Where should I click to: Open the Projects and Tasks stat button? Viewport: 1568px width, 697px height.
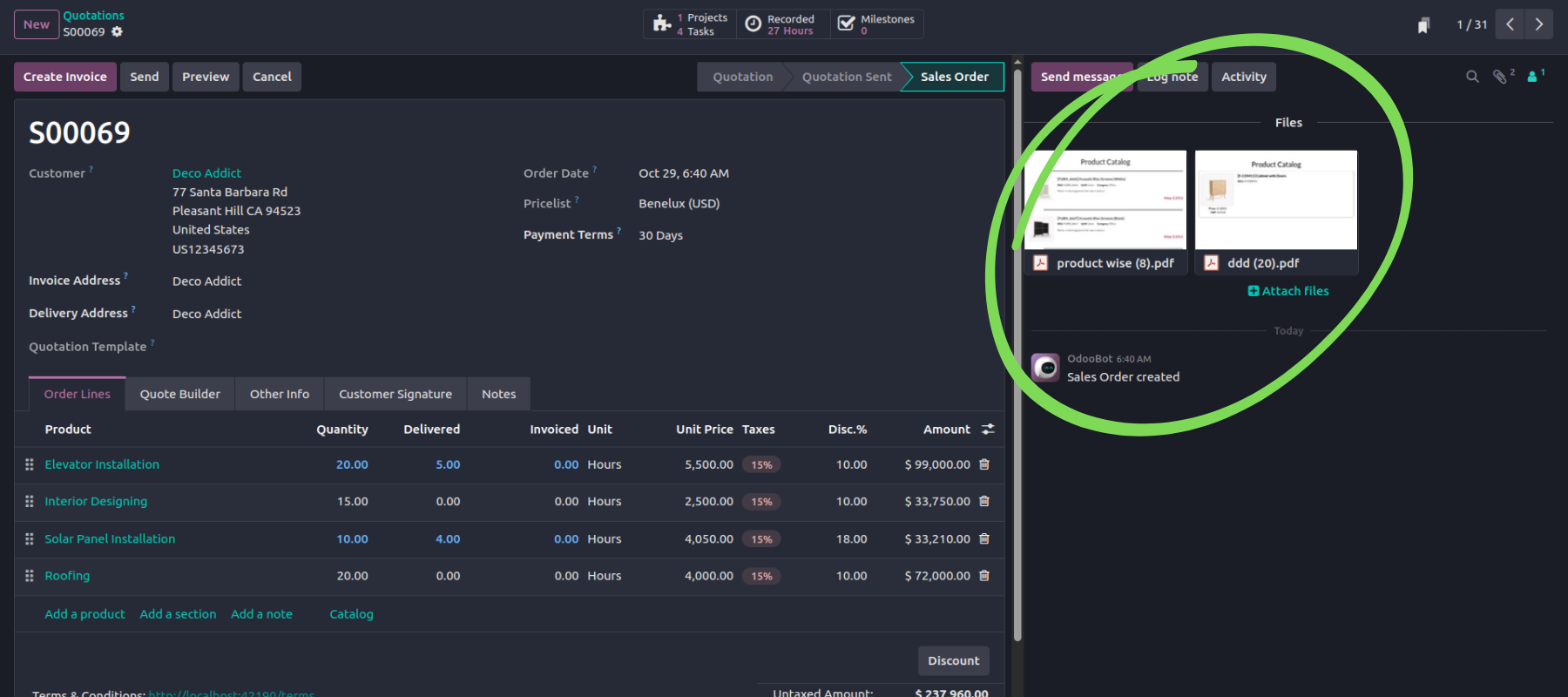(x=691, y=24)
